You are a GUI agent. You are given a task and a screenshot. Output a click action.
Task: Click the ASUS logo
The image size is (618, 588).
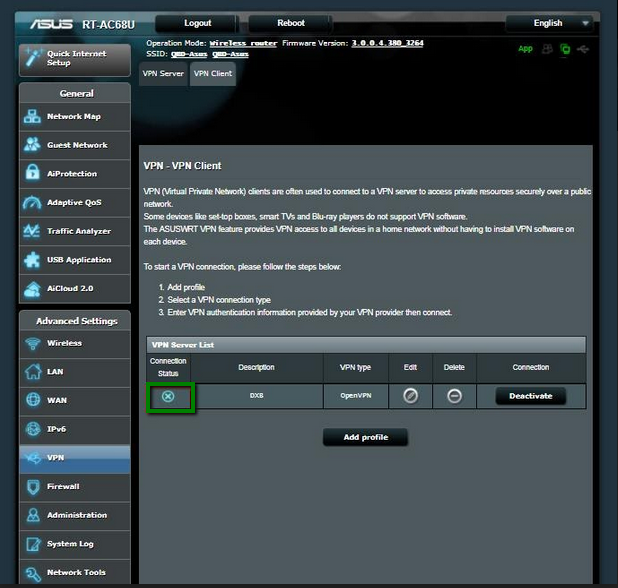[x=51, y=24]
